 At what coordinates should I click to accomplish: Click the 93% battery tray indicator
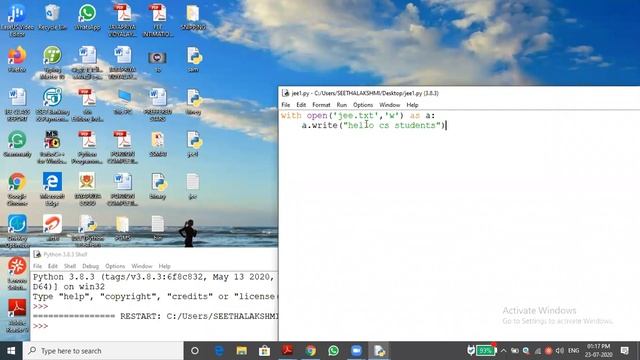[x=485, y=351]
